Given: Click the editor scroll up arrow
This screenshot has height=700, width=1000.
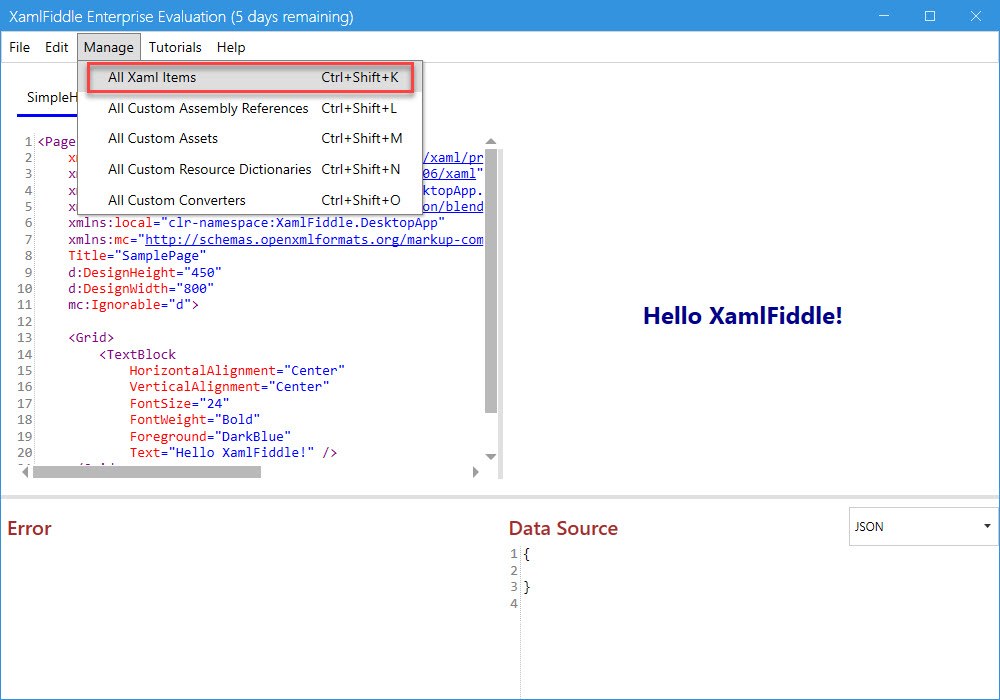Looking at the screenshot, I should (490, 141).
